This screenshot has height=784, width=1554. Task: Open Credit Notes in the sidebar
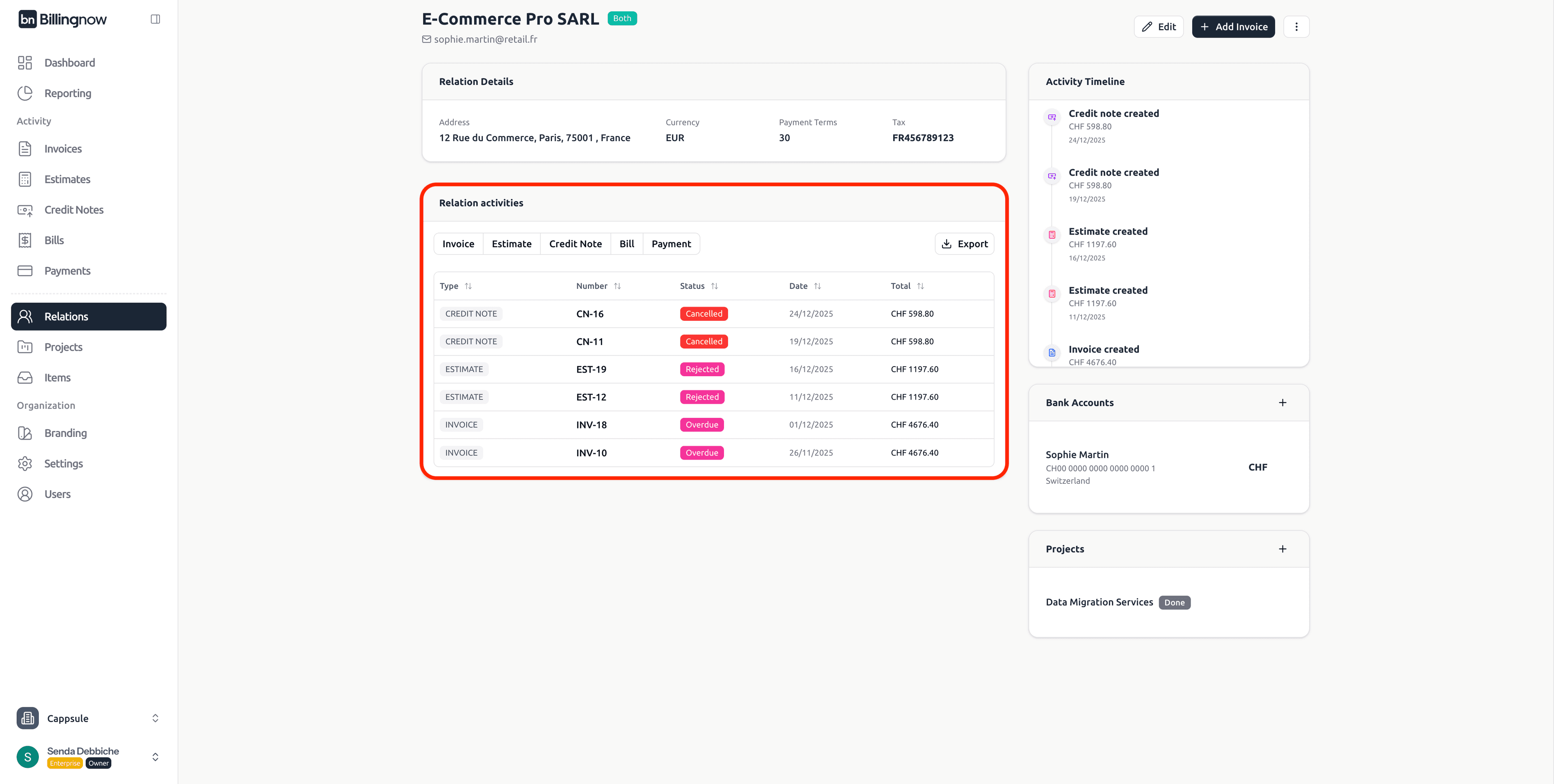[x=74, y=210]
